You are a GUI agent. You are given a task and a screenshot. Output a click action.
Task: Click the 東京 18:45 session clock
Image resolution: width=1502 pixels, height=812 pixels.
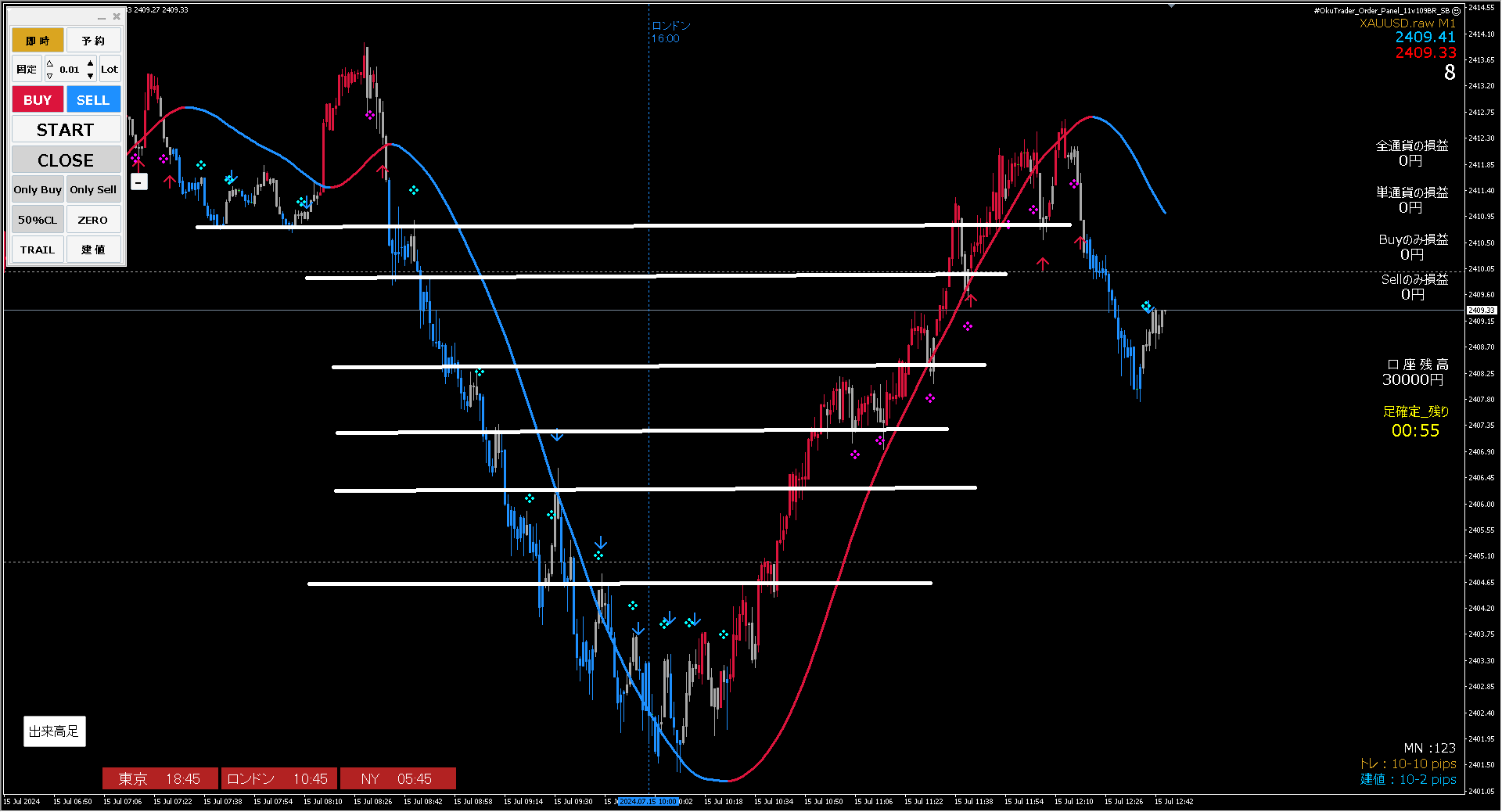point(160,779)
